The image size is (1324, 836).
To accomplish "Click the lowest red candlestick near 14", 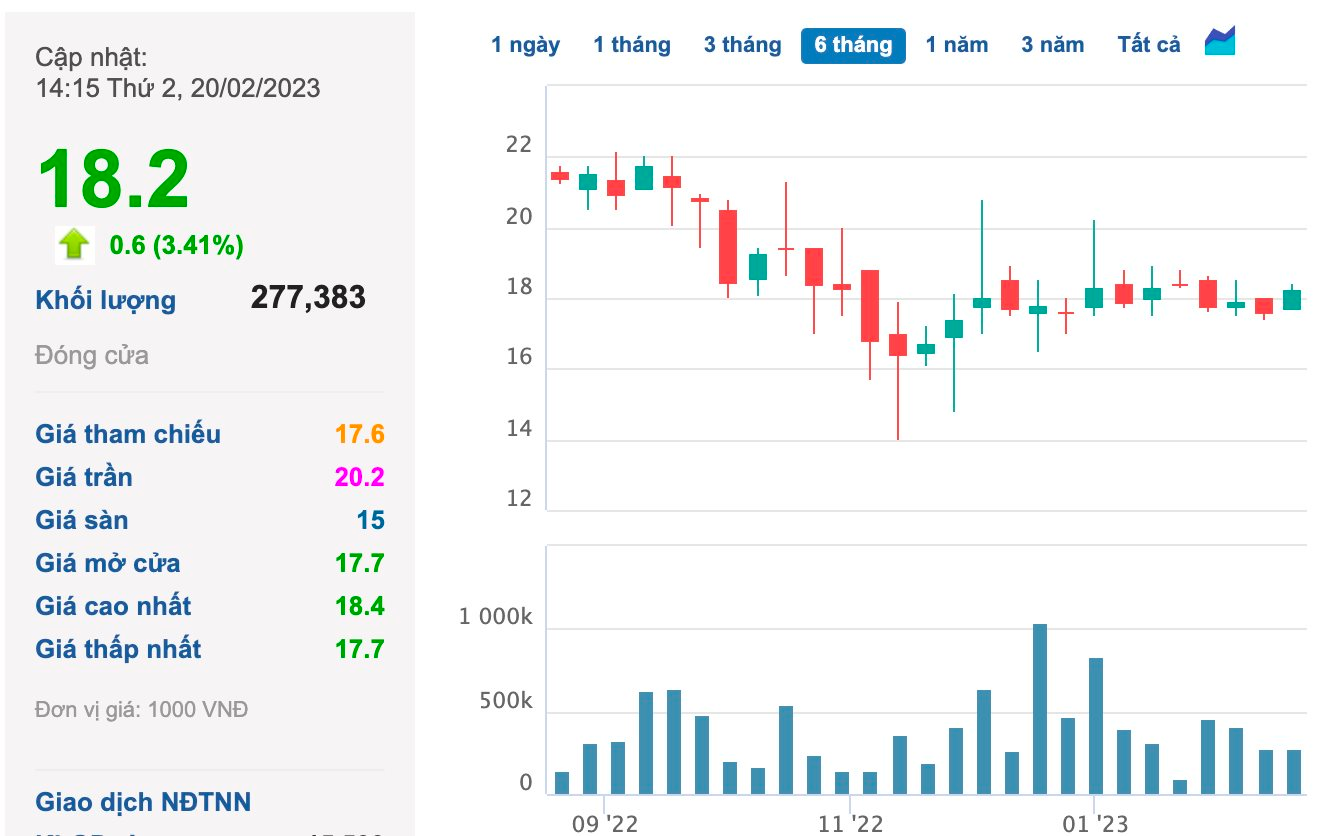I will click(x=898, y=345).
